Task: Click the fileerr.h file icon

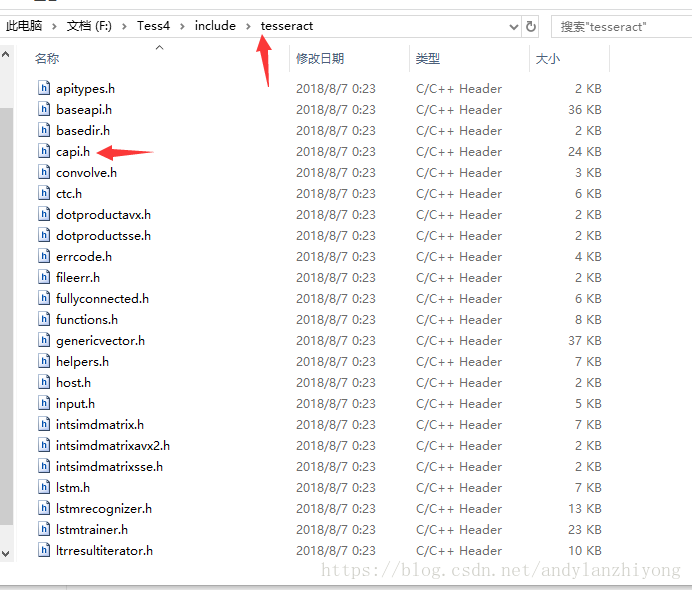Action: point(44,277)
